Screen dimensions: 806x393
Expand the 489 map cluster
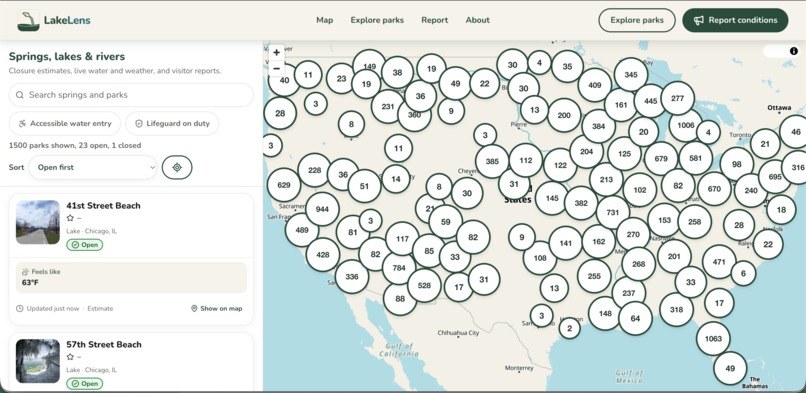[x=302, y=230]
